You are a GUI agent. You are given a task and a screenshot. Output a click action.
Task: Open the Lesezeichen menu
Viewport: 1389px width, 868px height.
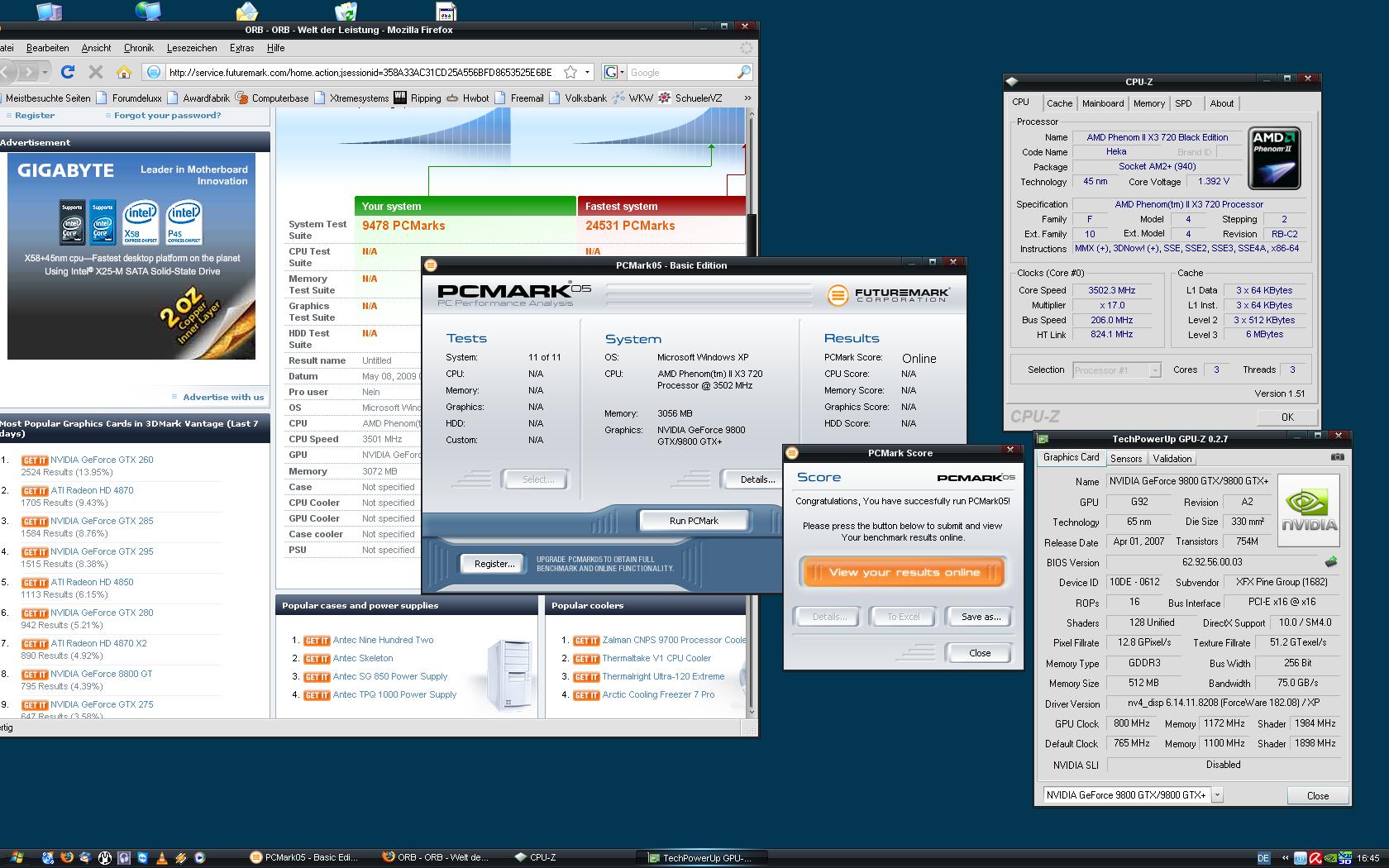192,48
